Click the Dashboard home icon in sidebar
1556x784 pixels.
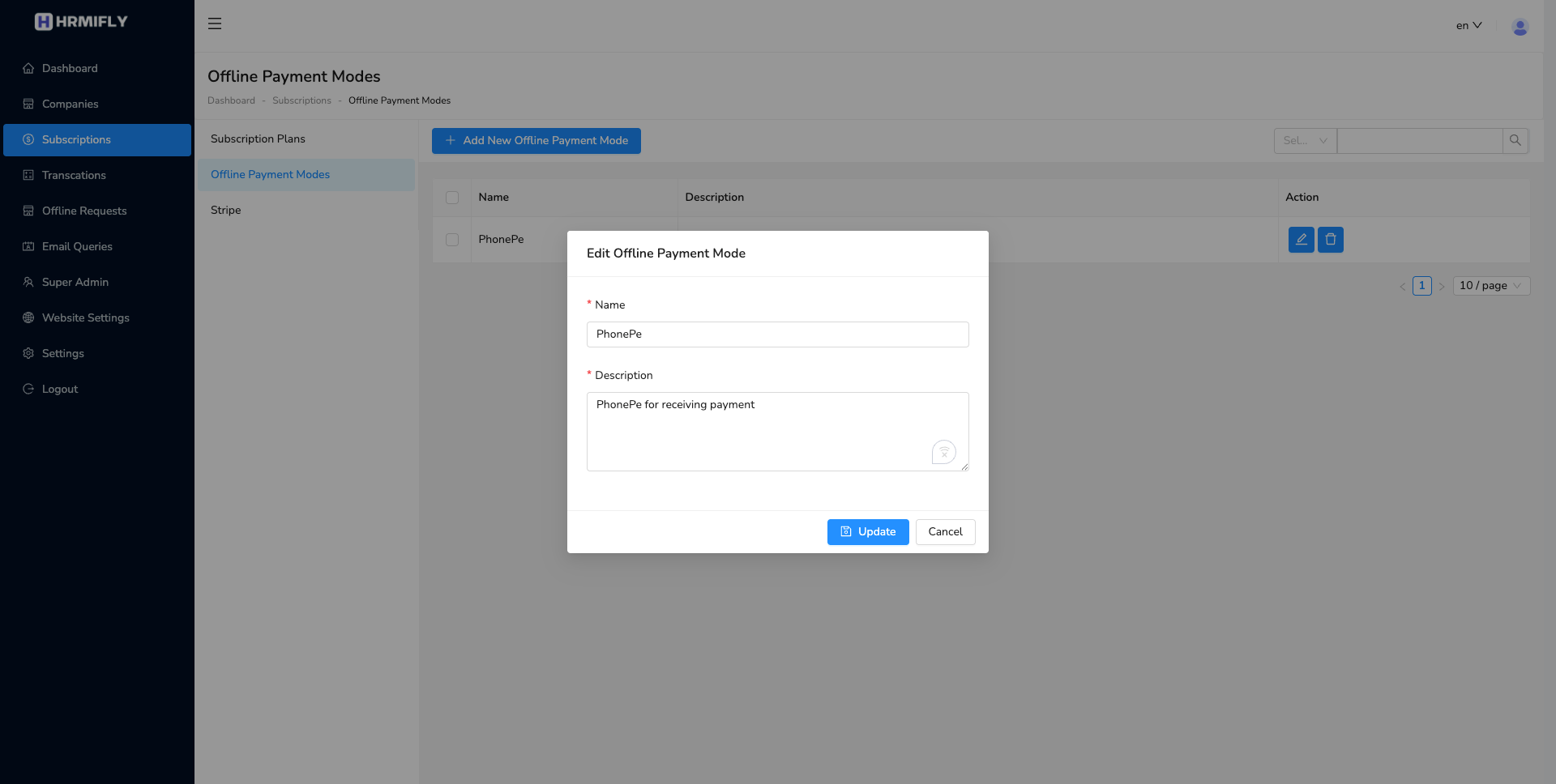28,68
